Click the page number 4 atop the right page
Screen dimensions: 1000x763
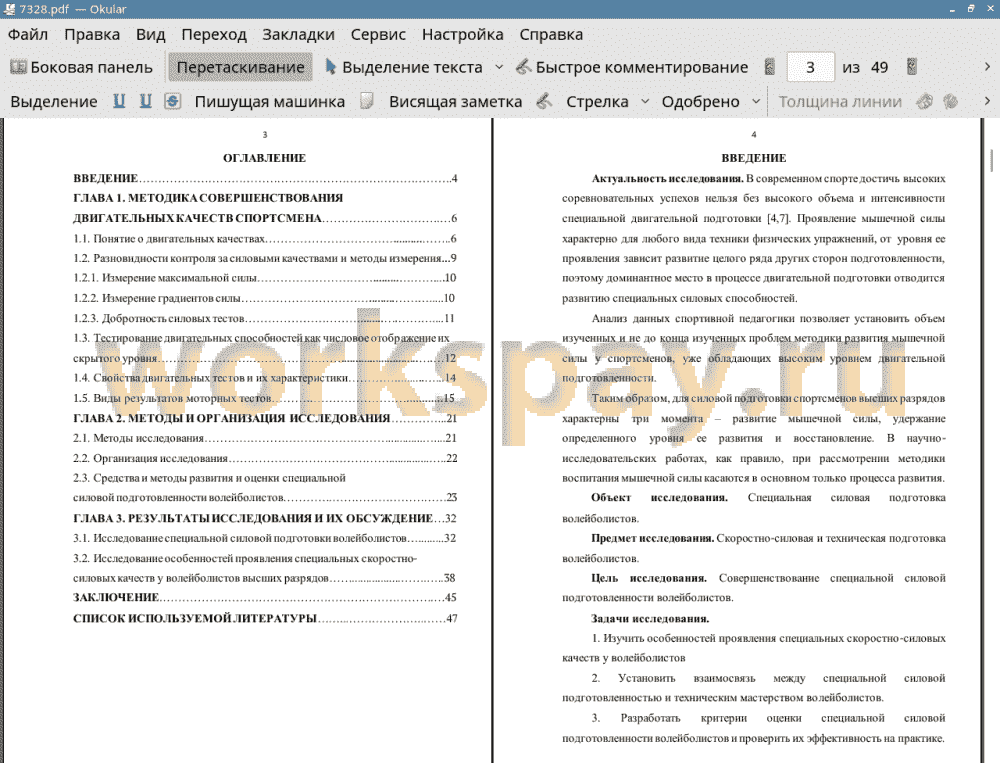(754, 135)
